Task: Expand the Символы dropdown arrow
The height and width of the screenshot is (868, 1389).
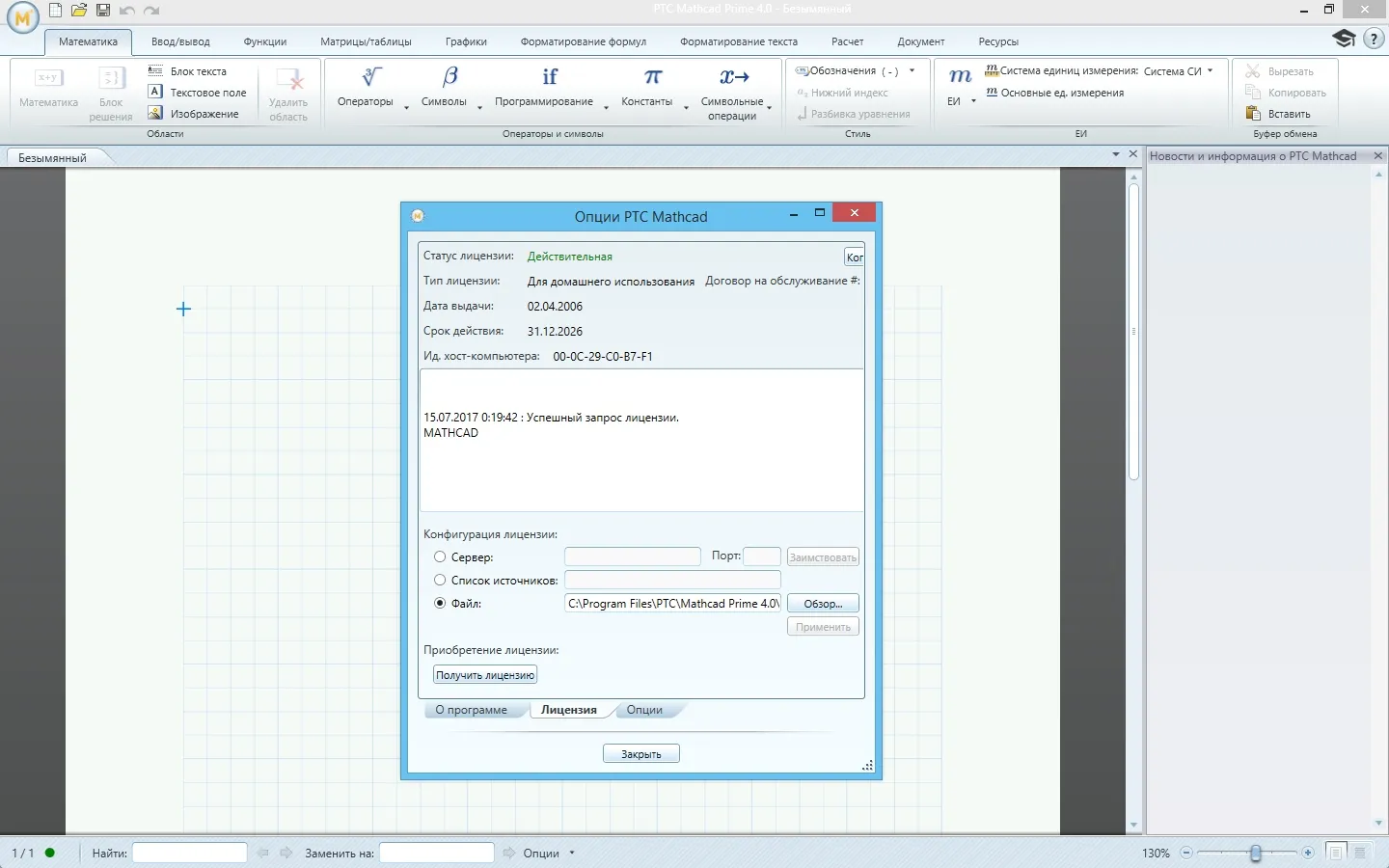Action: coord(479,108)
